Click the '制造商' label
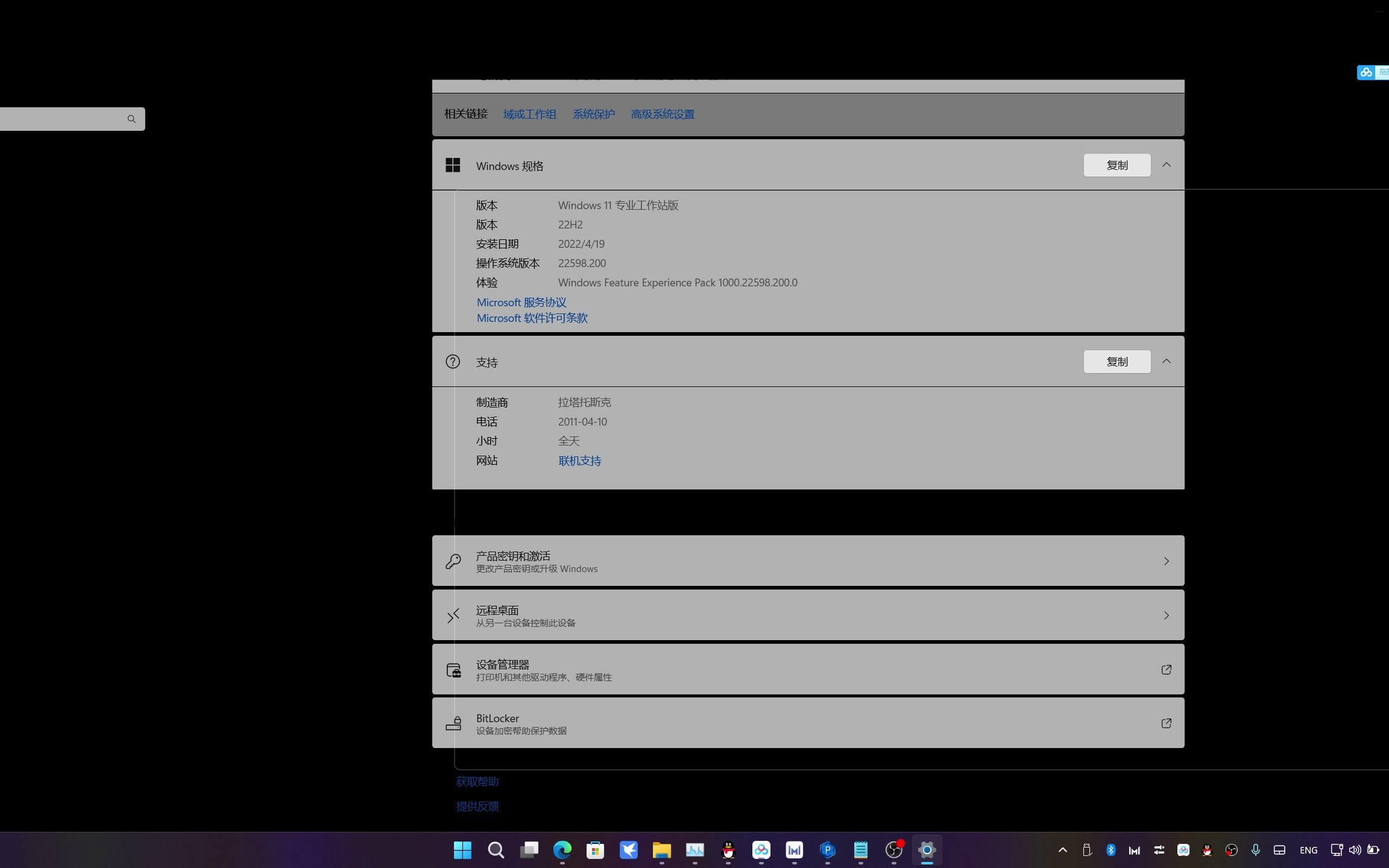The height and width of the screenshot is (868, 1389). point(492,402)
